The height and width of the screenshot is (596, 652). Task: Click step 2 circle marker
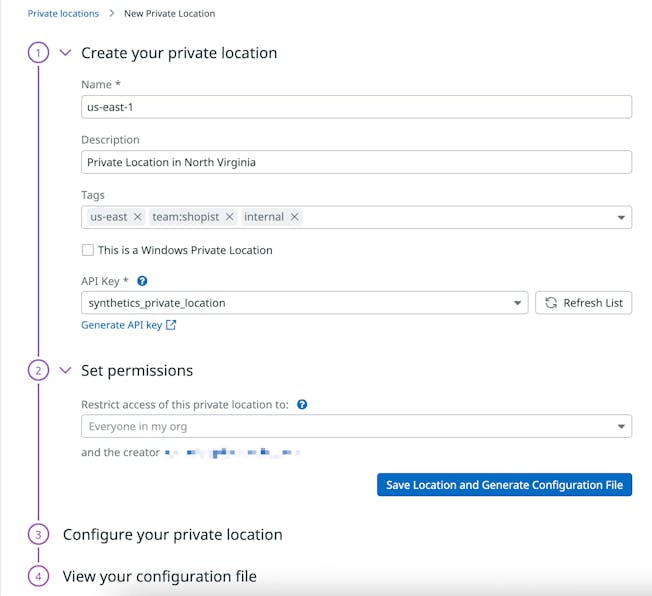click(x=38, y=370)
